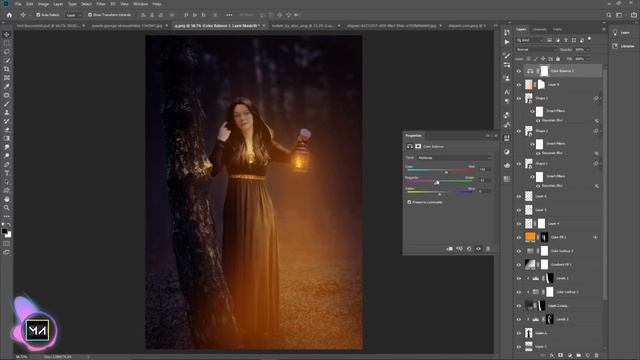Click the Cyan-Red value input field
The width and height of the screenshot is (640, 360).
(484, 169)
